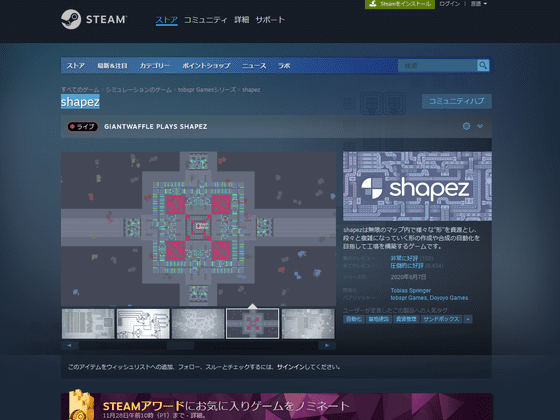Select ラボ tab in store bar
The height and width of the screenshot is (420, 560).
pos(284,66)
